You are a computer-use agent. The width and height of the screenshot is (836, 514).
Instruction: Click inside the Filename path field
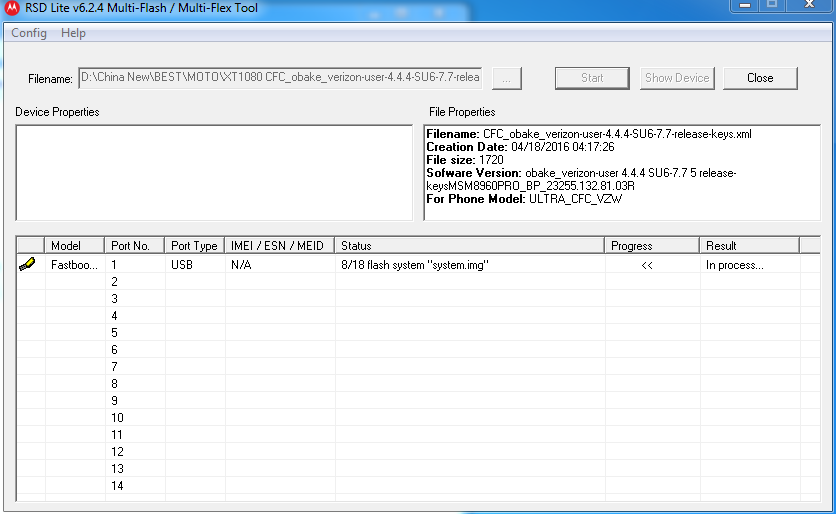click(x=280, y=78)
